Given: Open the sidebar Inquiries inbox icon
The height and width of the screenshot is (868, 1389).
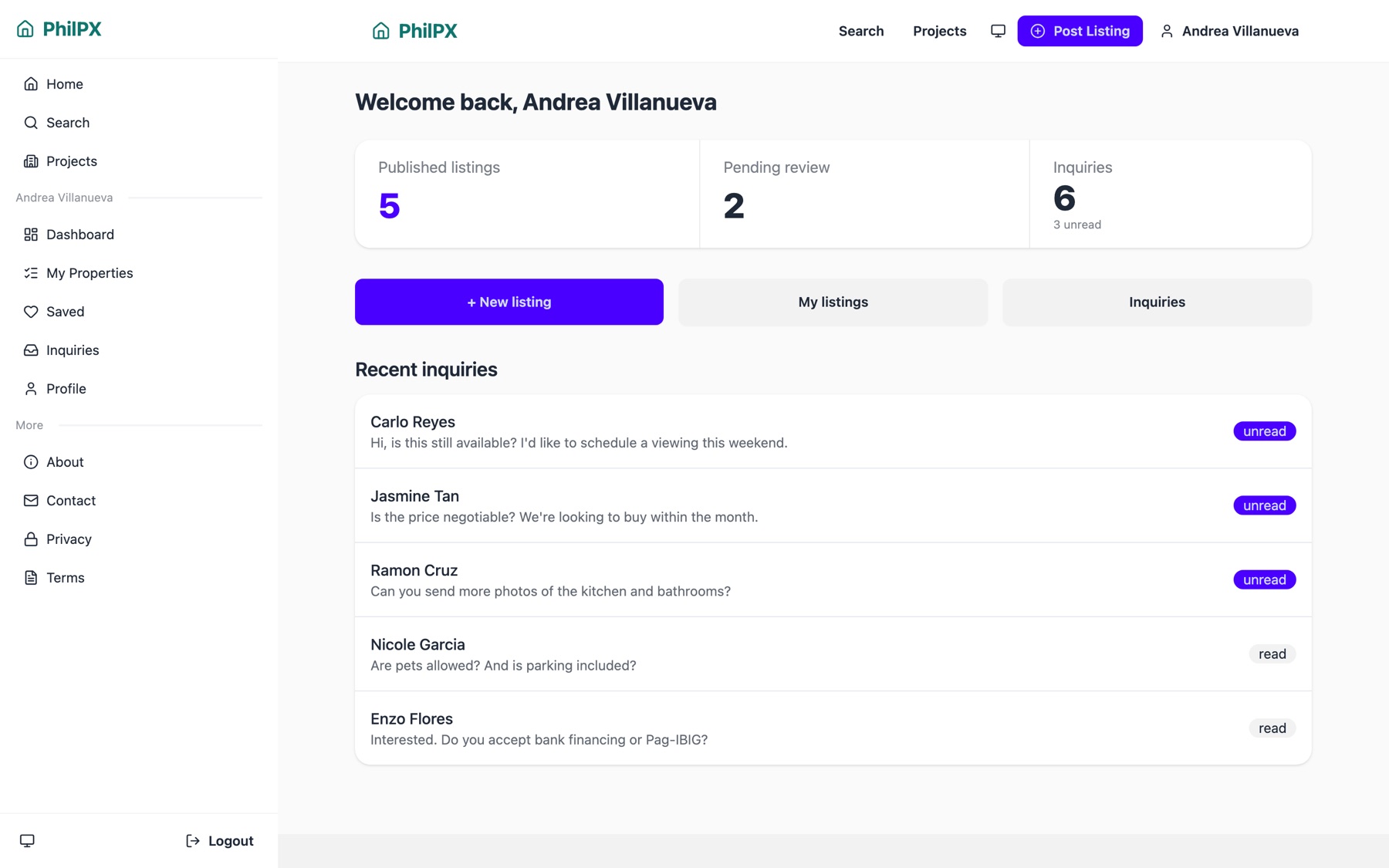Looking at the screenshot, I should coord(31,350).
